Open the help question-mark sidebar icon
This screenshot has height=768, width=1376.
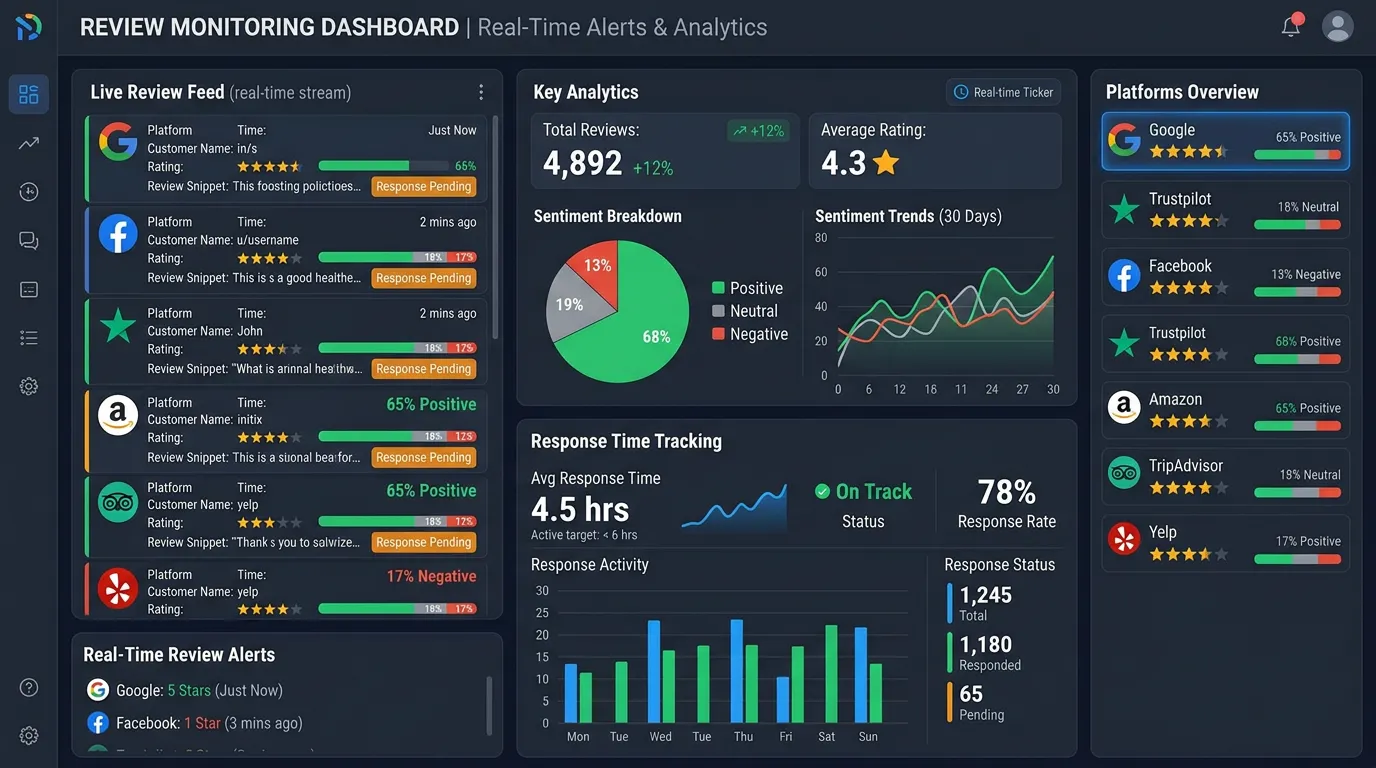pos(29,687)
